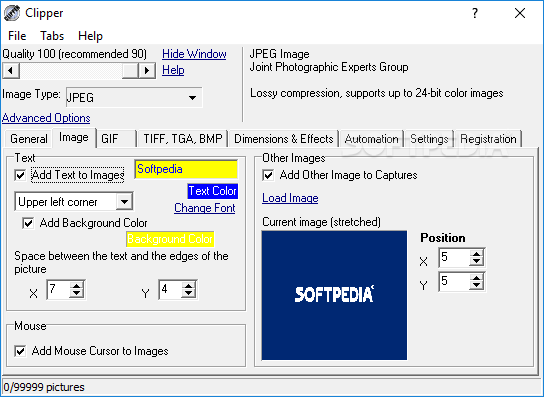Click the yellow Background Color swatch button

(x=170, y=239)
